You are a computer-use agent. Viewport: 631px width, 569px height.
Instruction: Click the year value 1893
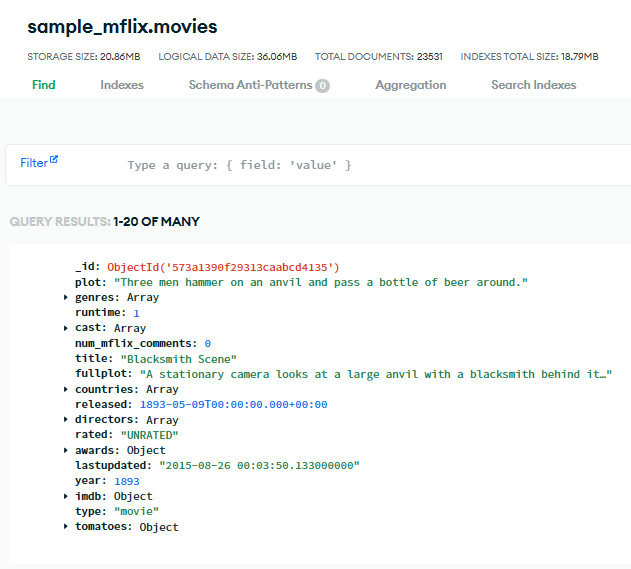point(126,481)
